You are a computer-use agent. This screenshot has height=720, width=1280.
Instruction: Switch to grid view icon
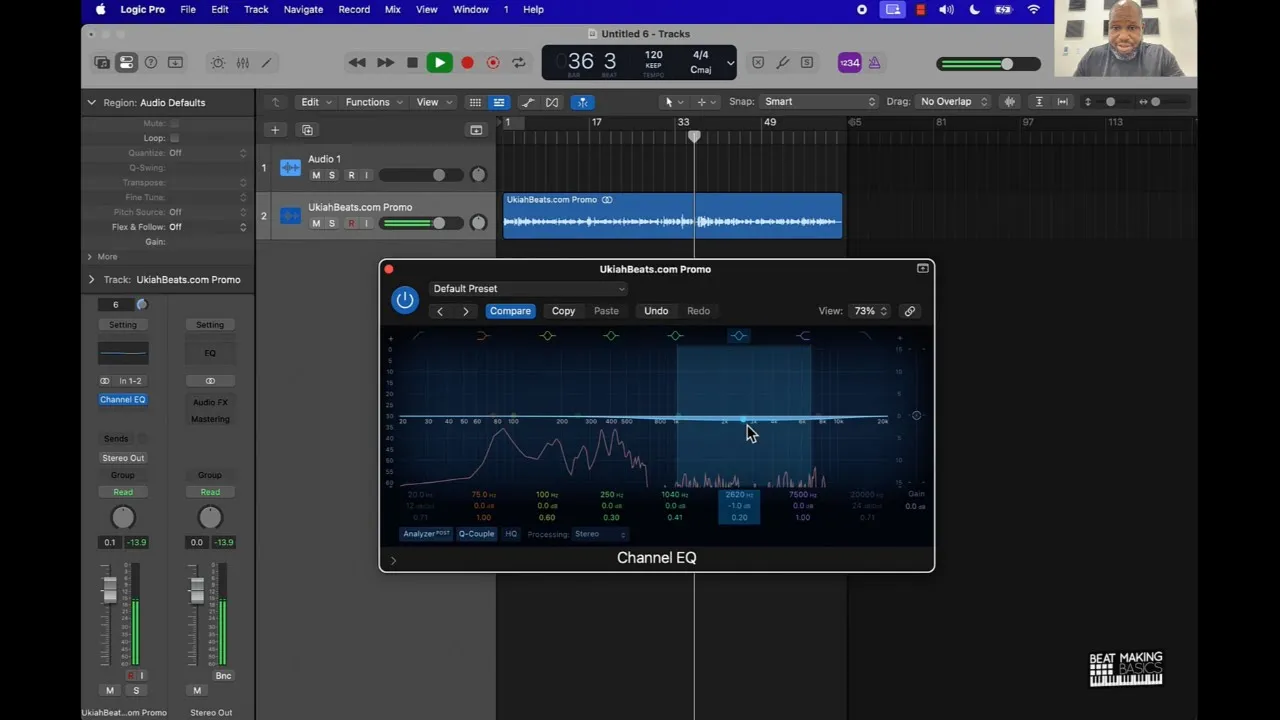click(475, 102)
